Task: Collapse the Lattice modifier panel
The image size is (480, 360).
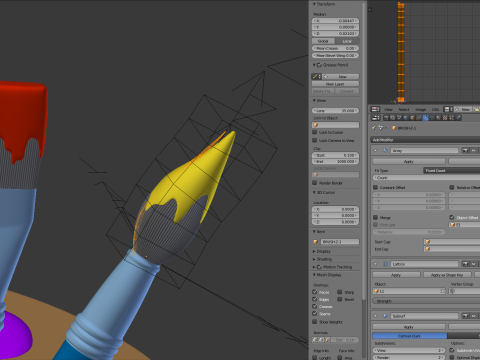Action: point(376,264)
